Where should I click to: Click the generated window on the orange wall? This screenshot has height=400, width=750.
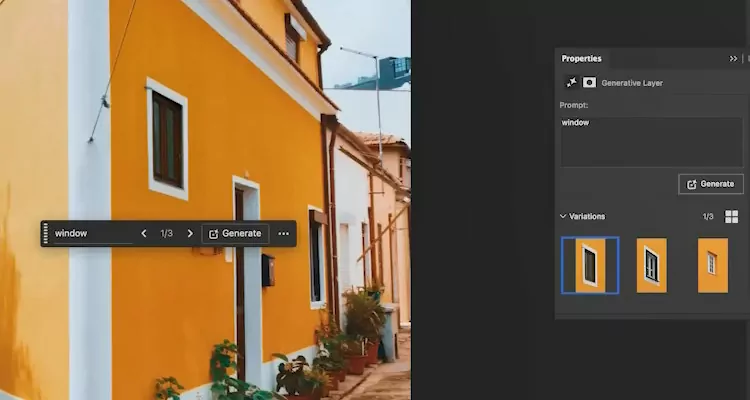coord(167,138)
